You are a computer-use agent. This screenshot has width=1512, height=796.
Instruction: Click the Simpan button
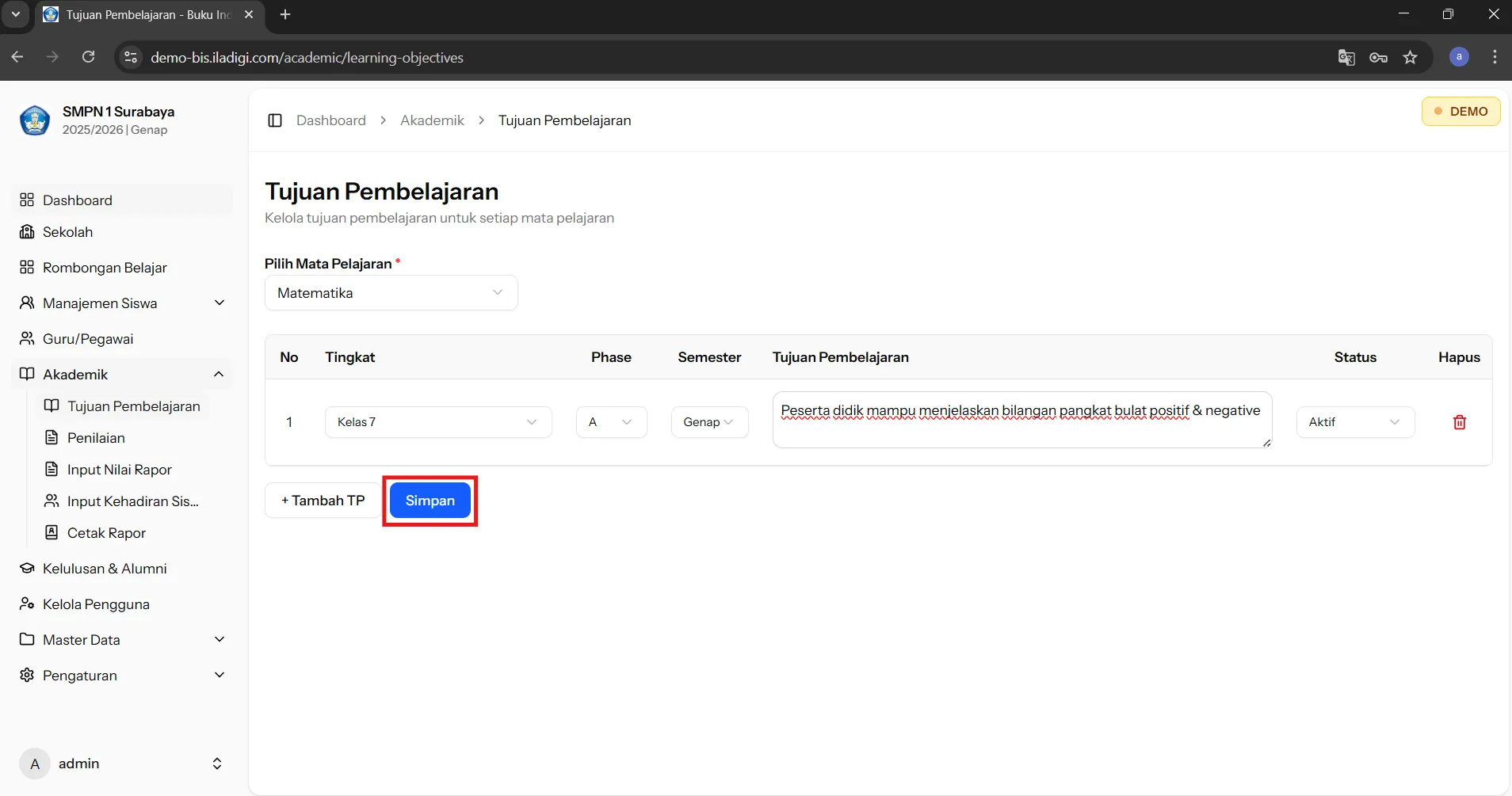coord(430,501)
